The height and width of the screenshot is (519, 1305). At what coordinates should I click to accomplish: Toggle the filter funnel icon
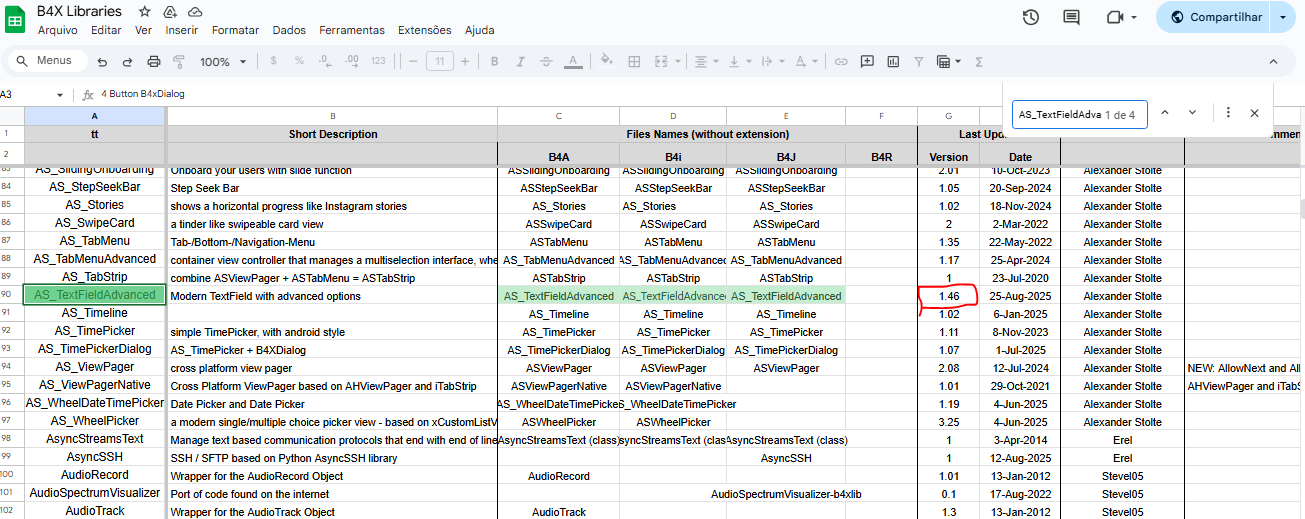click(x=919, y=61)
